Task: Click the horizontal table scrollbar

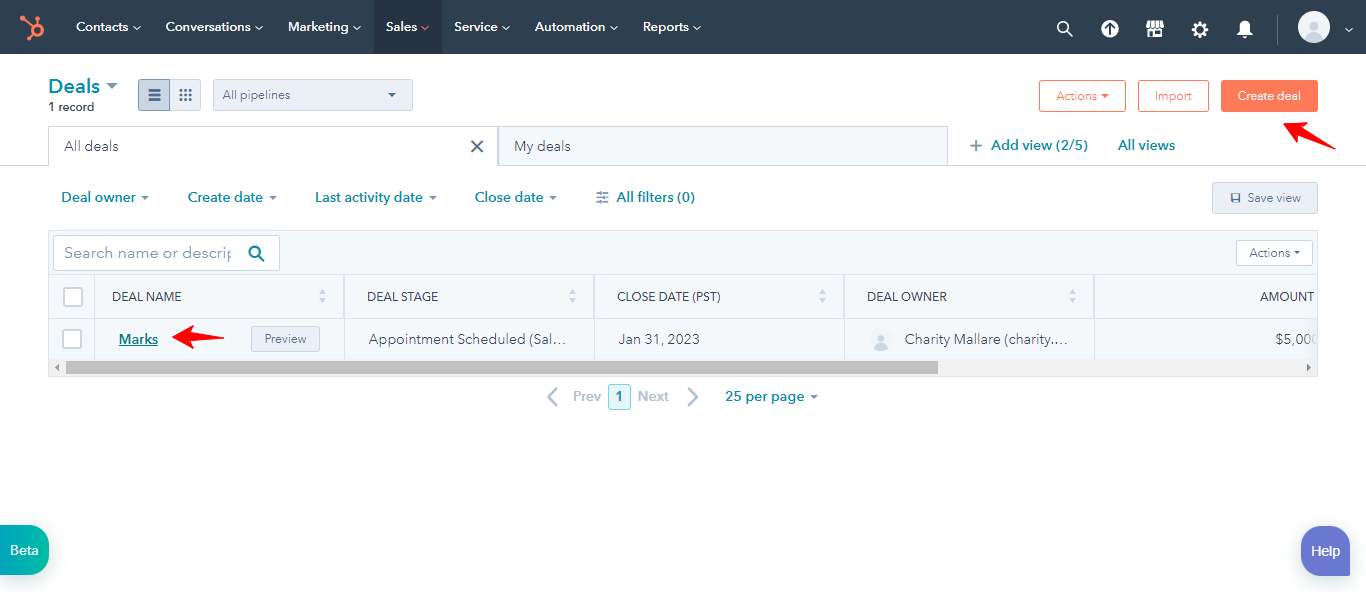Action: coord(502,367)
